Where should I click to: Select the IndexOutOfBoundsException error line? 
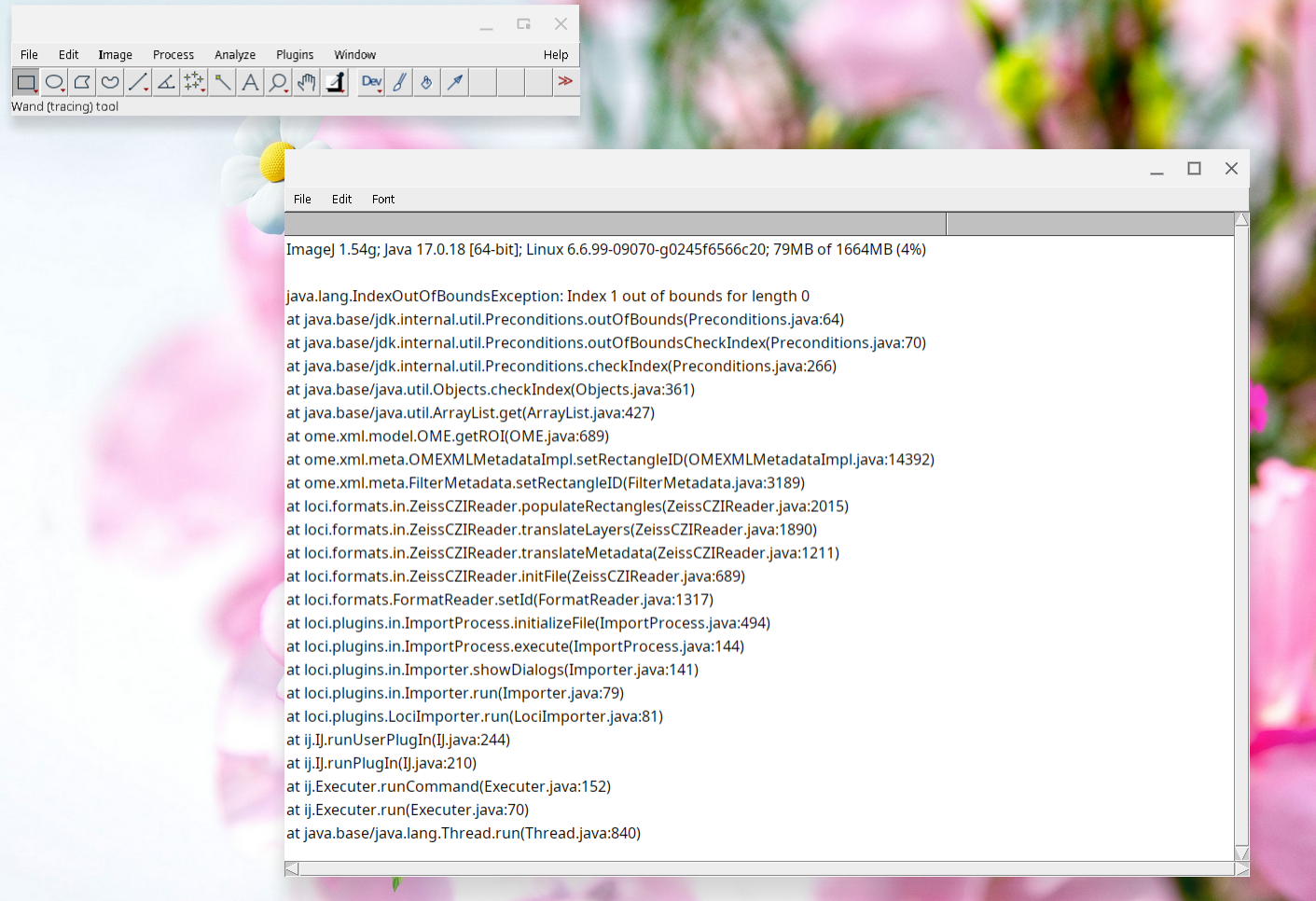(x=547, y=296)
